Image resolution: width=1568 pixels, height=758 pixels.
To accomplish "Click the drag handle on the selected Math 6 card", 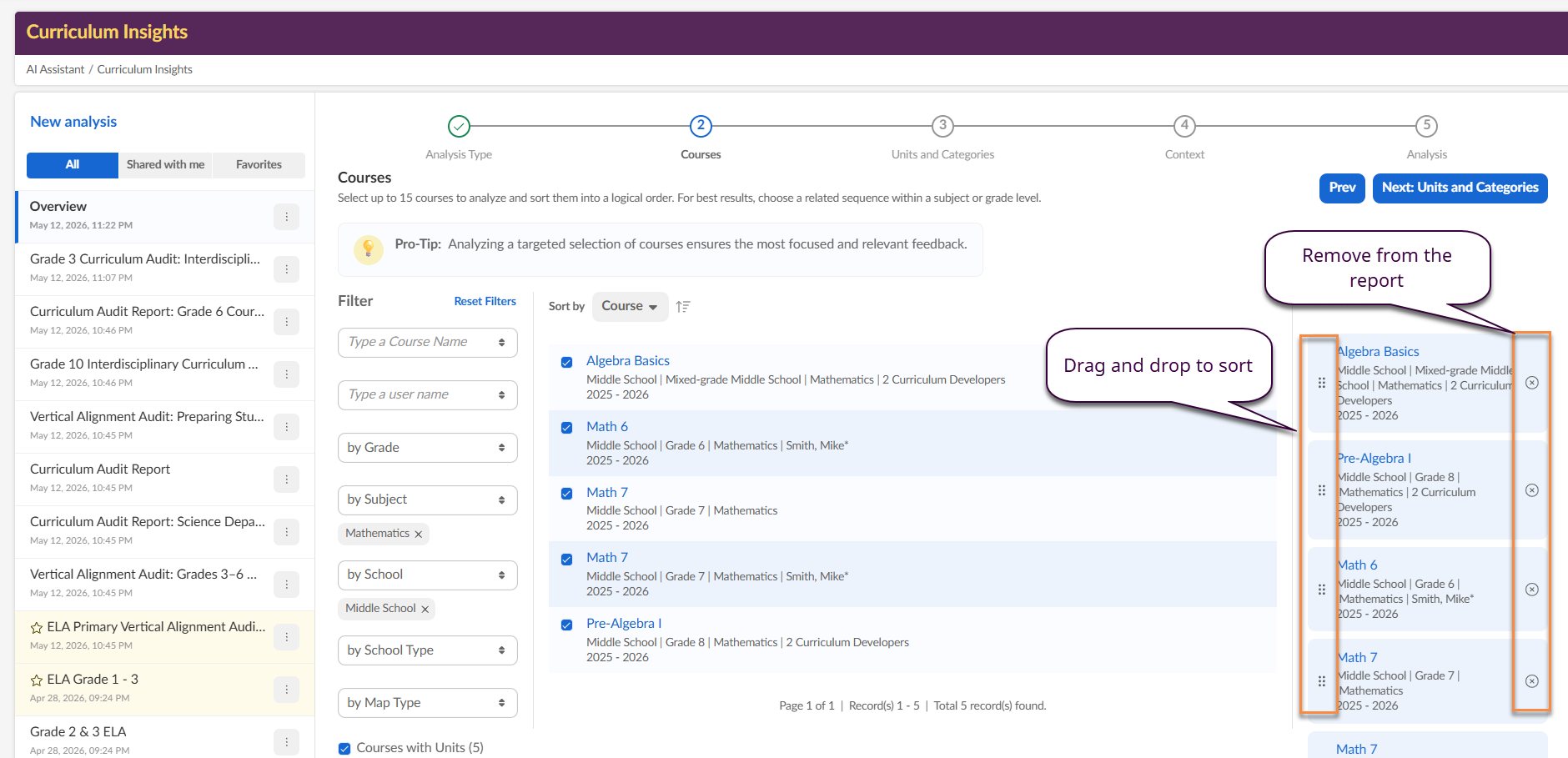I will coord(1321,590).
